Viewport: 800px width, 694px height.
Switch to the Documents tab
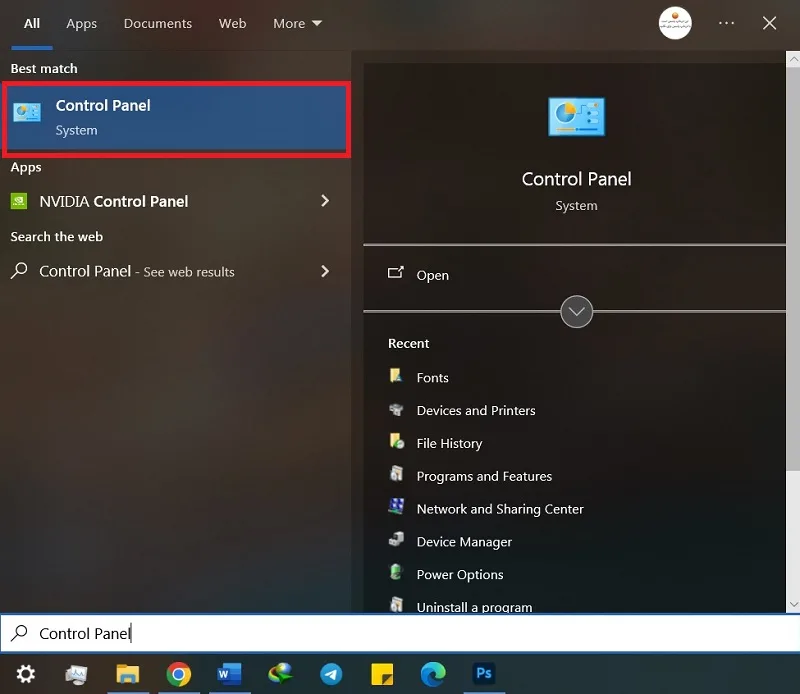[158, 23]
